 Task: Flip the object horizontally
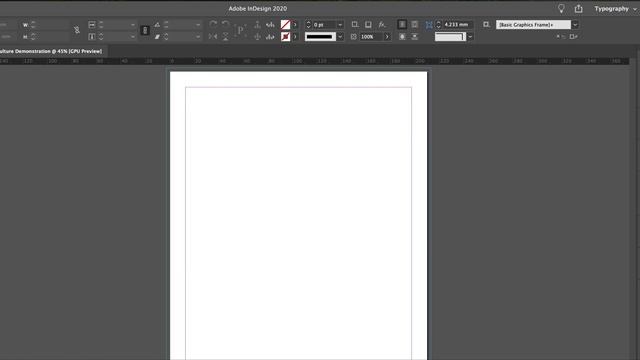(x=213, y=37)
